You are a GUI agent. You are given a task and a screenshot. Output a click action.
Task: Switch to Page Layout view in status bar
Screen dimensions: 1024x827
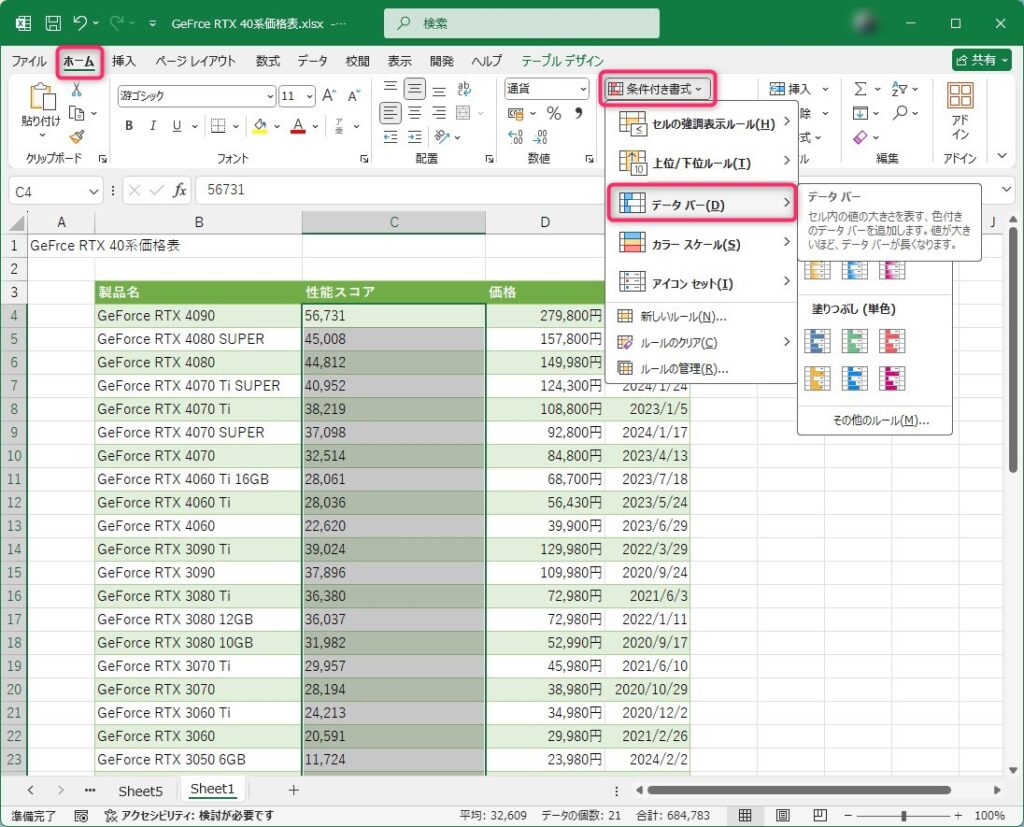coord(783,816)
